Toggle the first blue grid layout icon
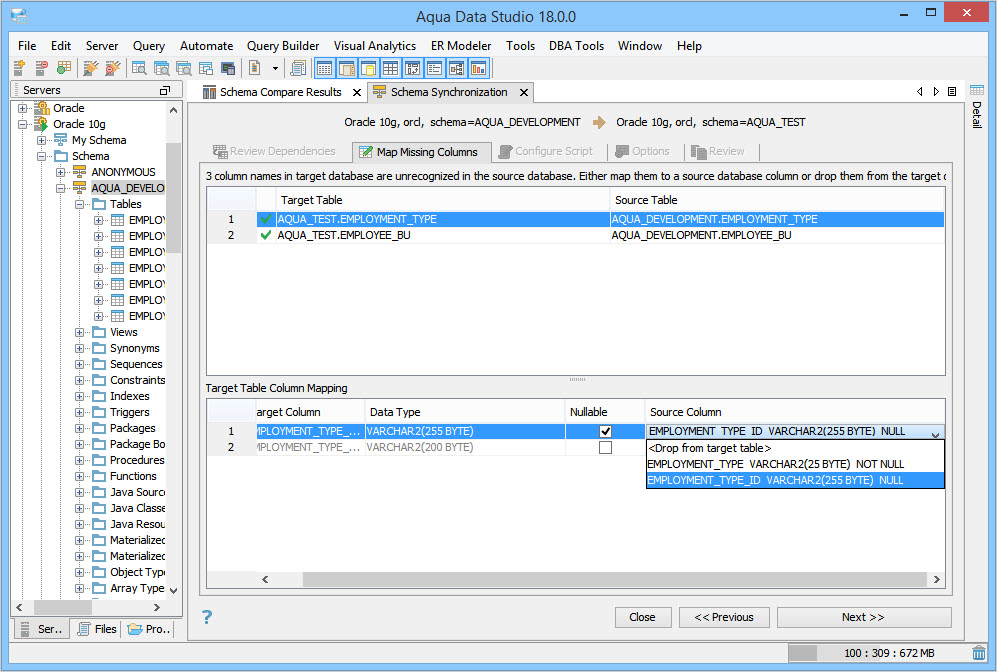 (x=324, y=68)
